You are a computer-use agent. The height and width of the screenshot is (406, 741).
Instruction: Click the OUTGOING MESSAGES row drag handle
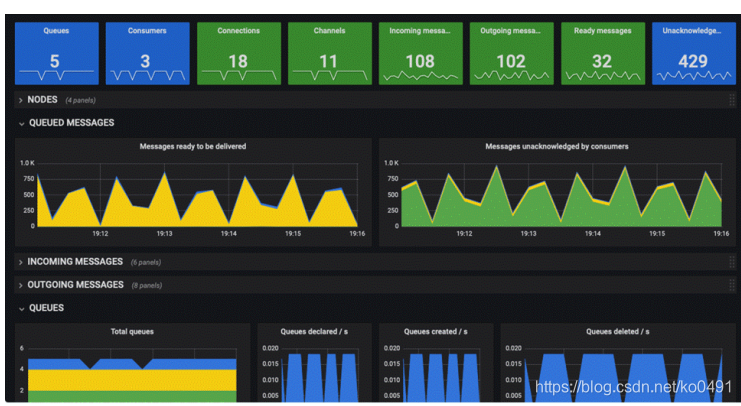(x=732, y=285)
